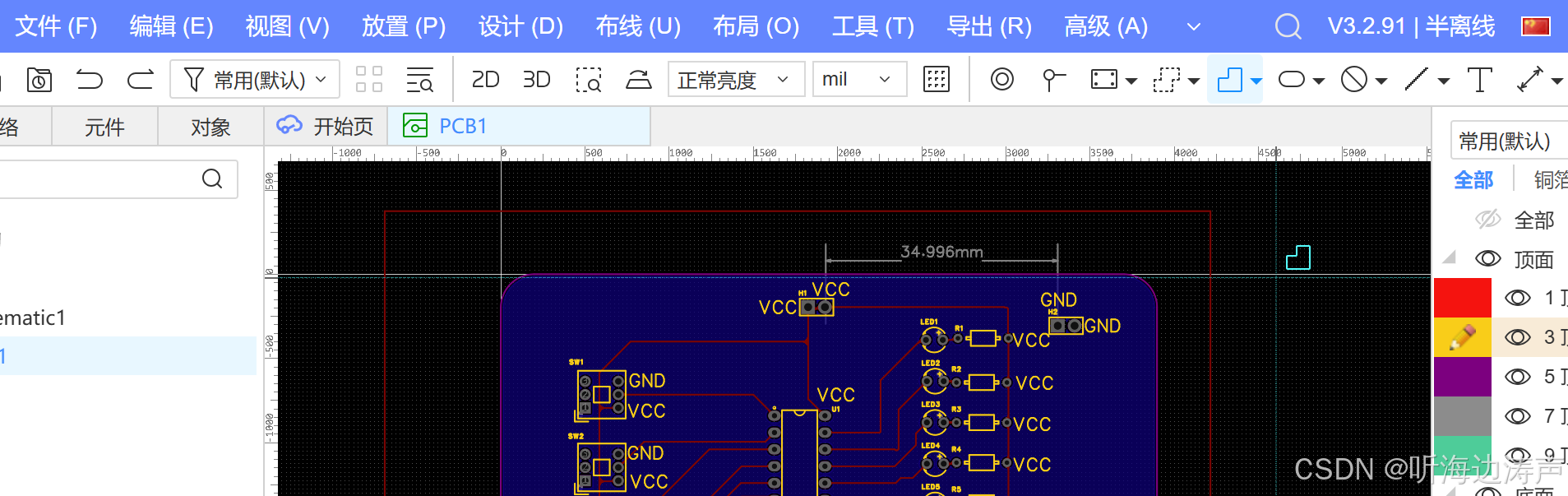Click the save history icon in toolbar
This screenshot has height=496, width=1568.
(39, 80)
